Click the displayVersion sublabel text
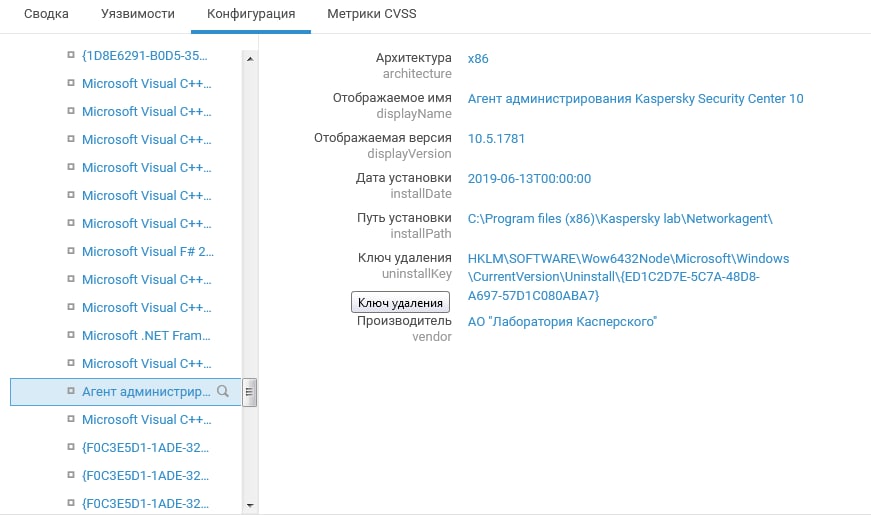The height and width of the screenshot is (515, 871). [x=409, y=153]
